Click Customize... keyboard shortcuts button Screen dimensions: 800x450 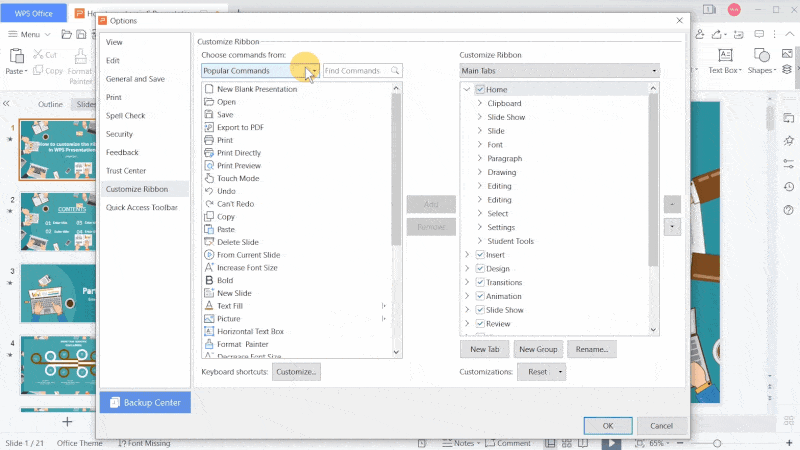coord(296,372)
